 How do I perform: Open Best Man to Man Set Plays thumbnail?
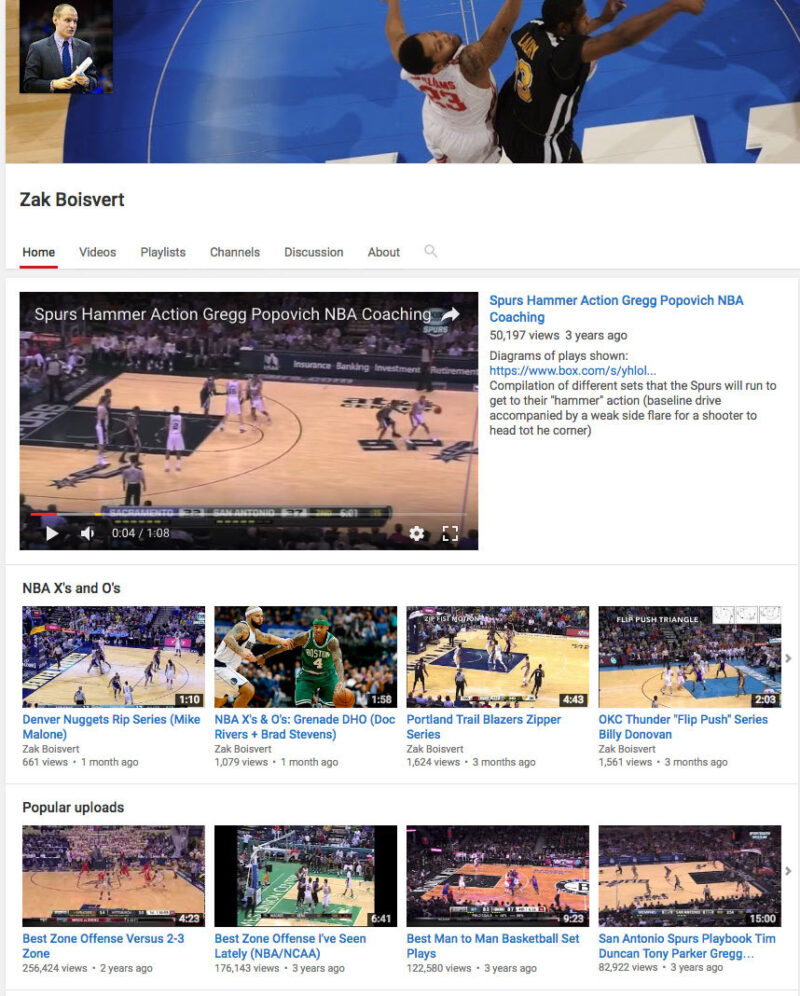pyautogui.click(x=498, y=876)
